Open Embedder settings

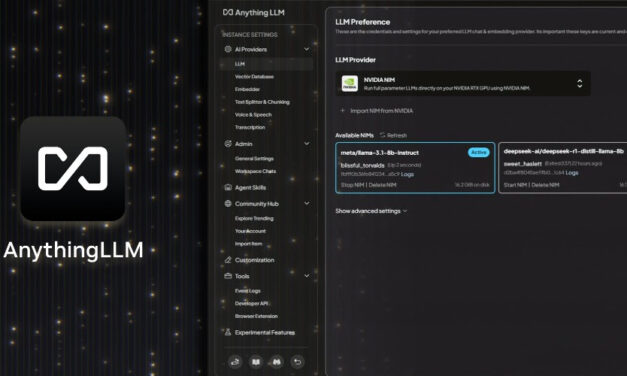click(248, 89)
